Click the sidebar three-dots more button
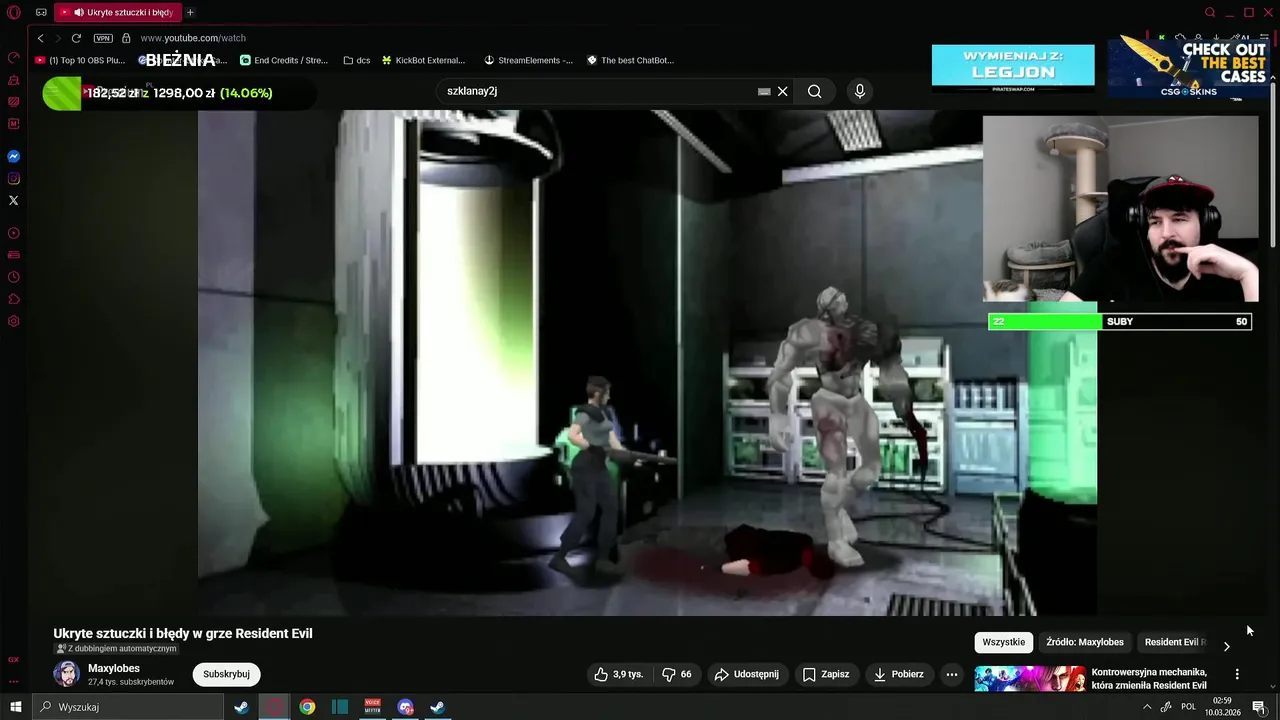 coord(14,681)
